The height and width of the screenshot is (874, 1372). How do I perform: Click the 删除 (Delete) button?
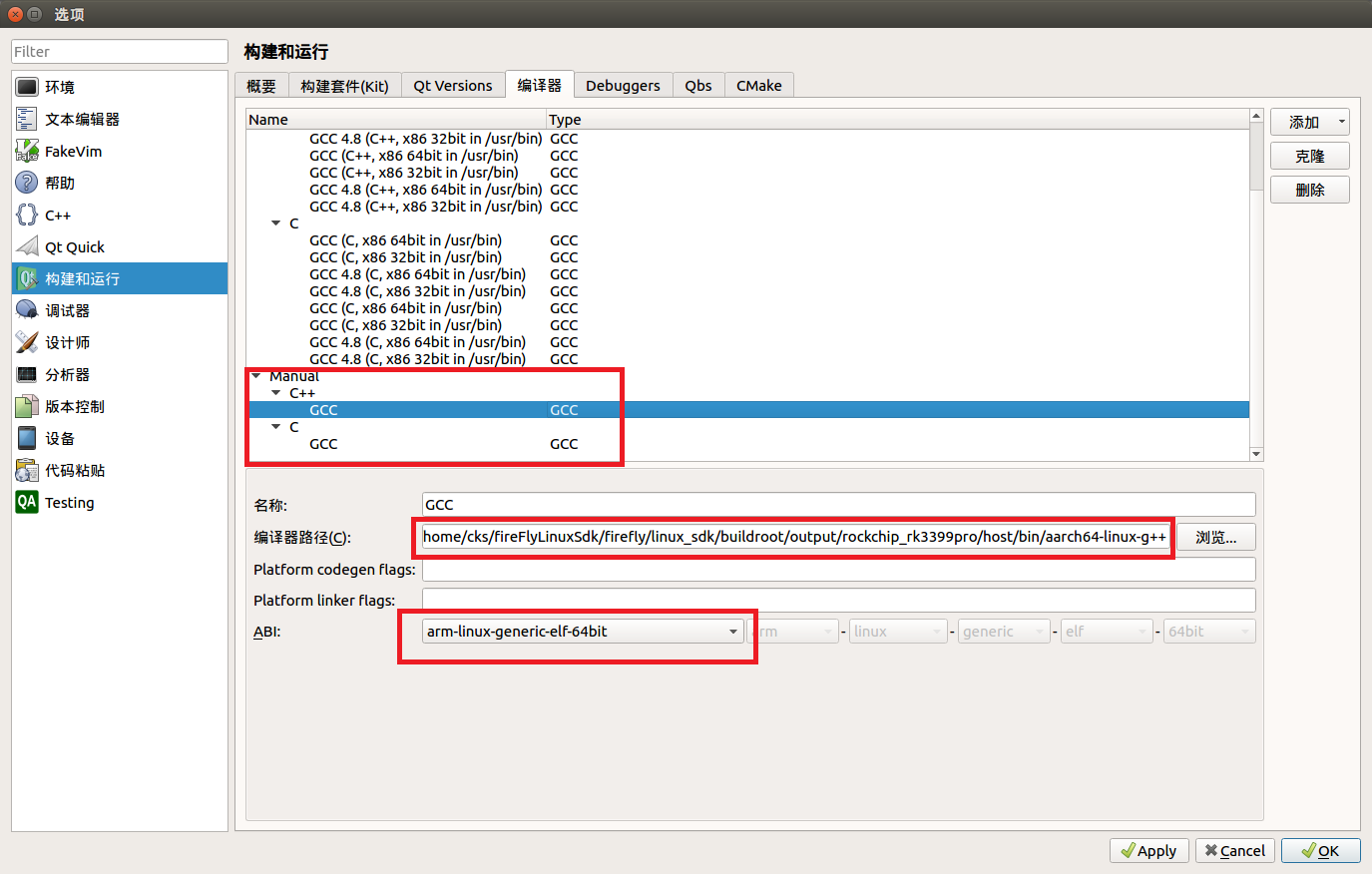[x=1309, y=190]
